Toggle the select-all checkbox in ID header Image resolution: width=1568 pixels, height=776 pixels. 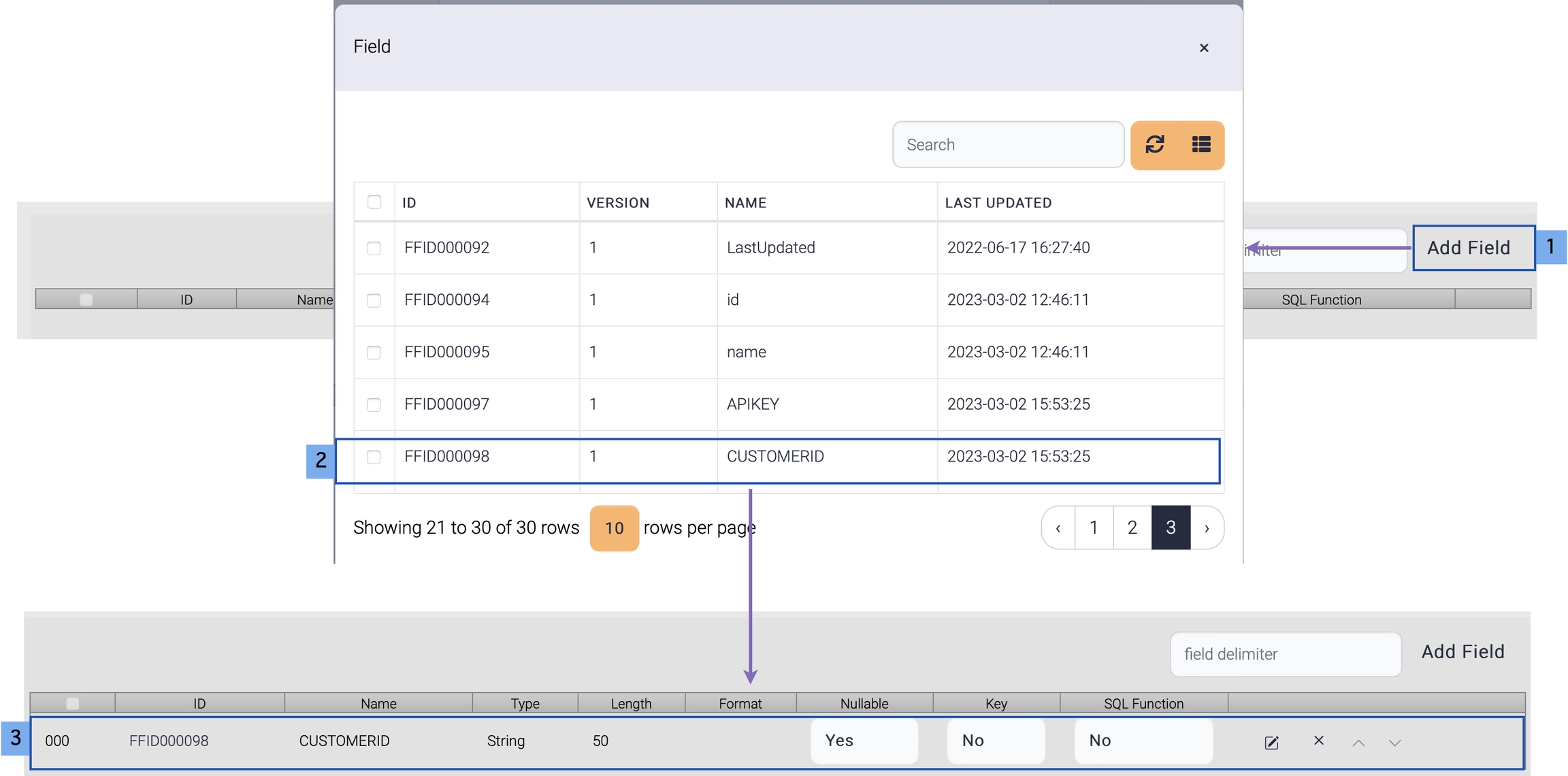tap(374, 202)
